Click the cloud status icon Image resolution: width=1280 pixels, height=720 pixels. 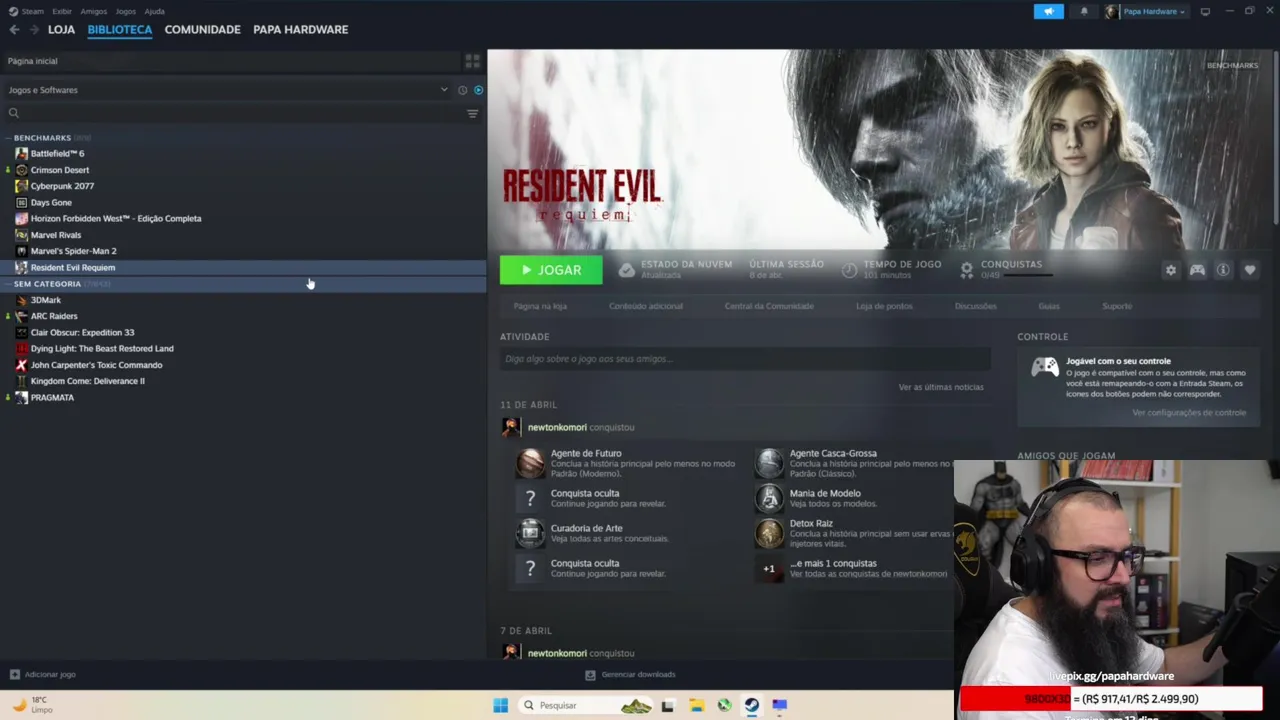[x=626, y=270]
